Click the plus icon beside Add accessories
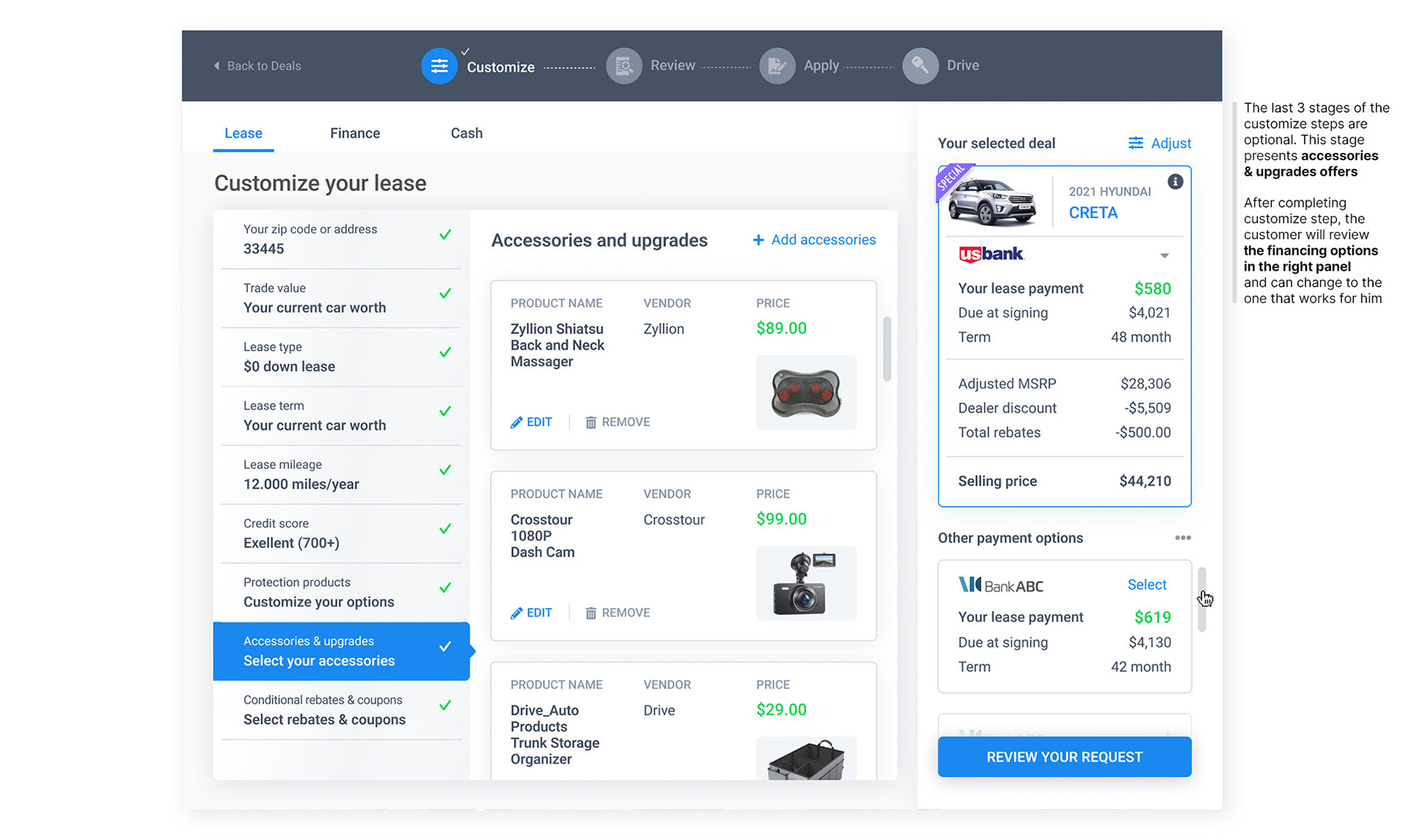Screen dimensions: 1405x840 coord(758,240)
